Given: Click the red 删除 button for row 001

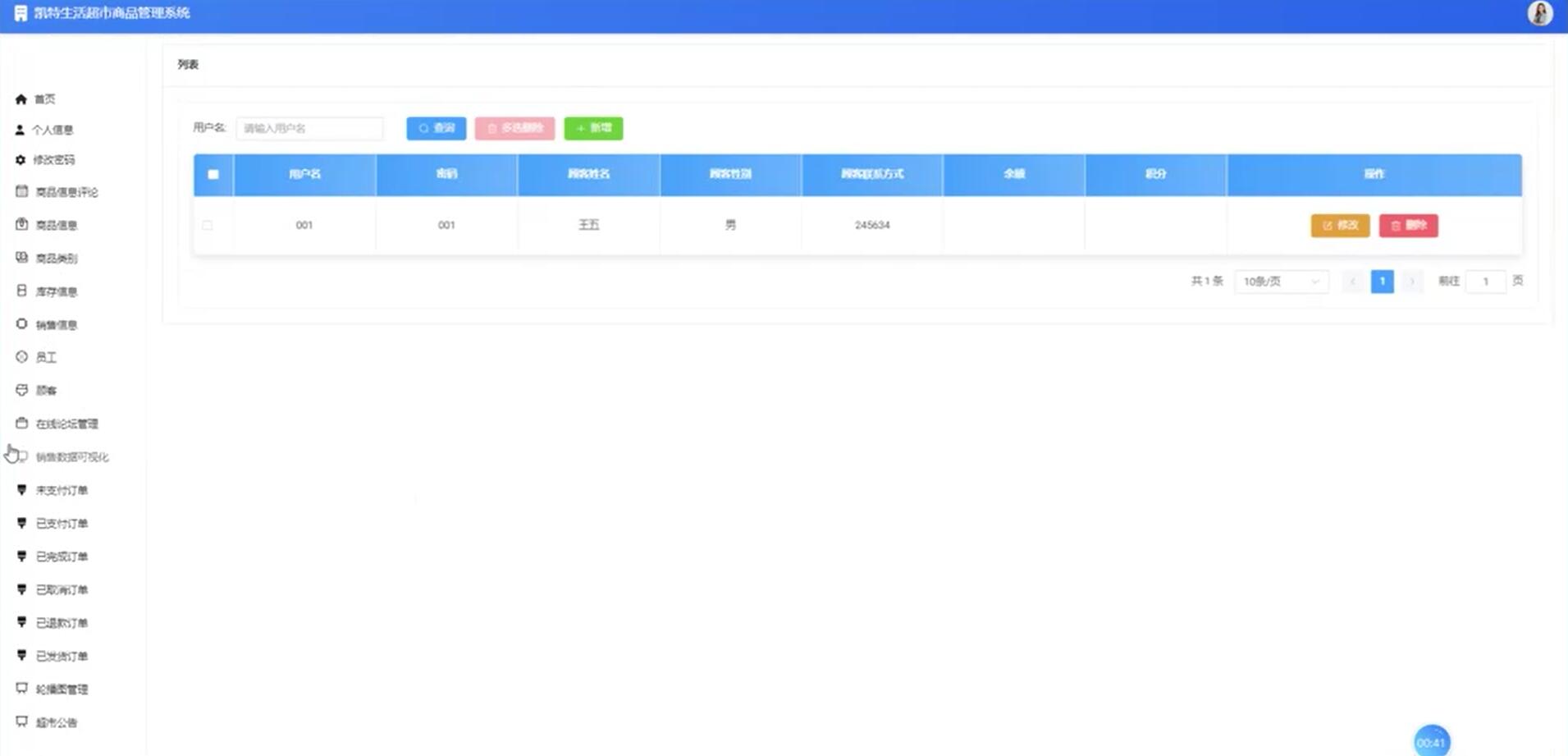Looking at the screenshot, I should pos(1408,226).
